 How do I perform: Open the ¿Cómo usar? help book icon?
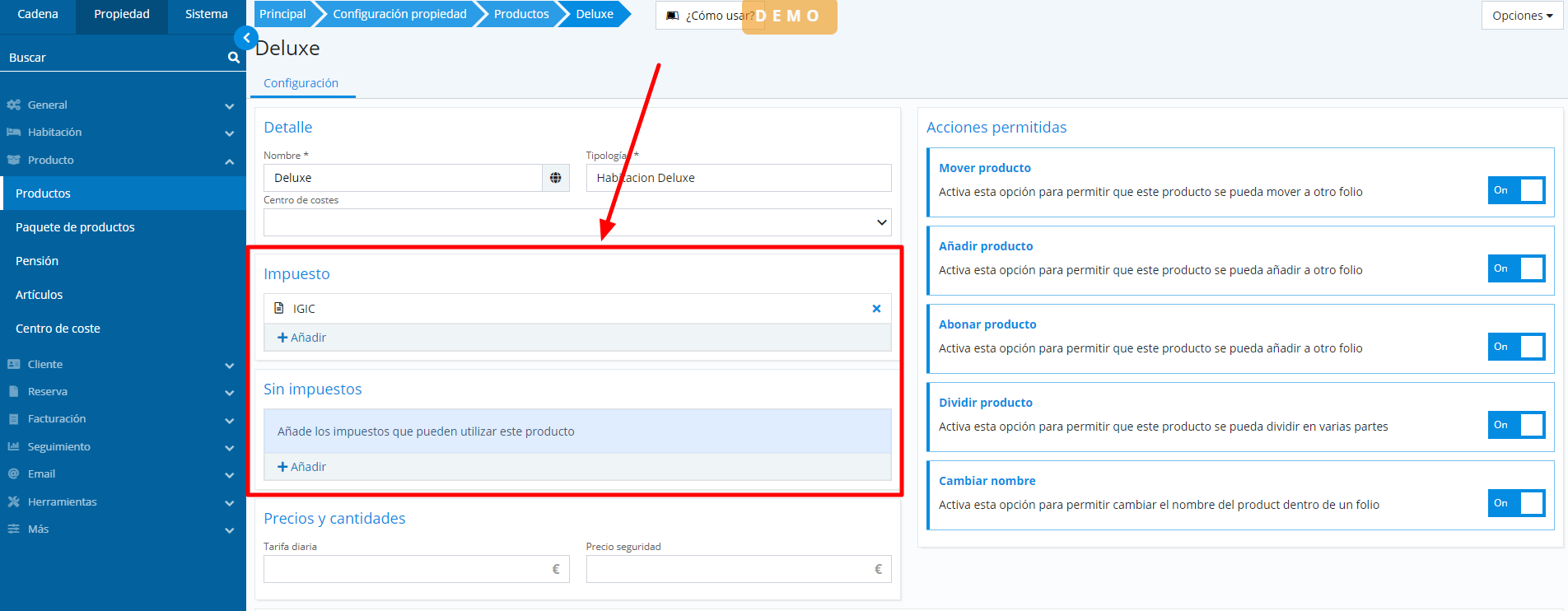673,16
